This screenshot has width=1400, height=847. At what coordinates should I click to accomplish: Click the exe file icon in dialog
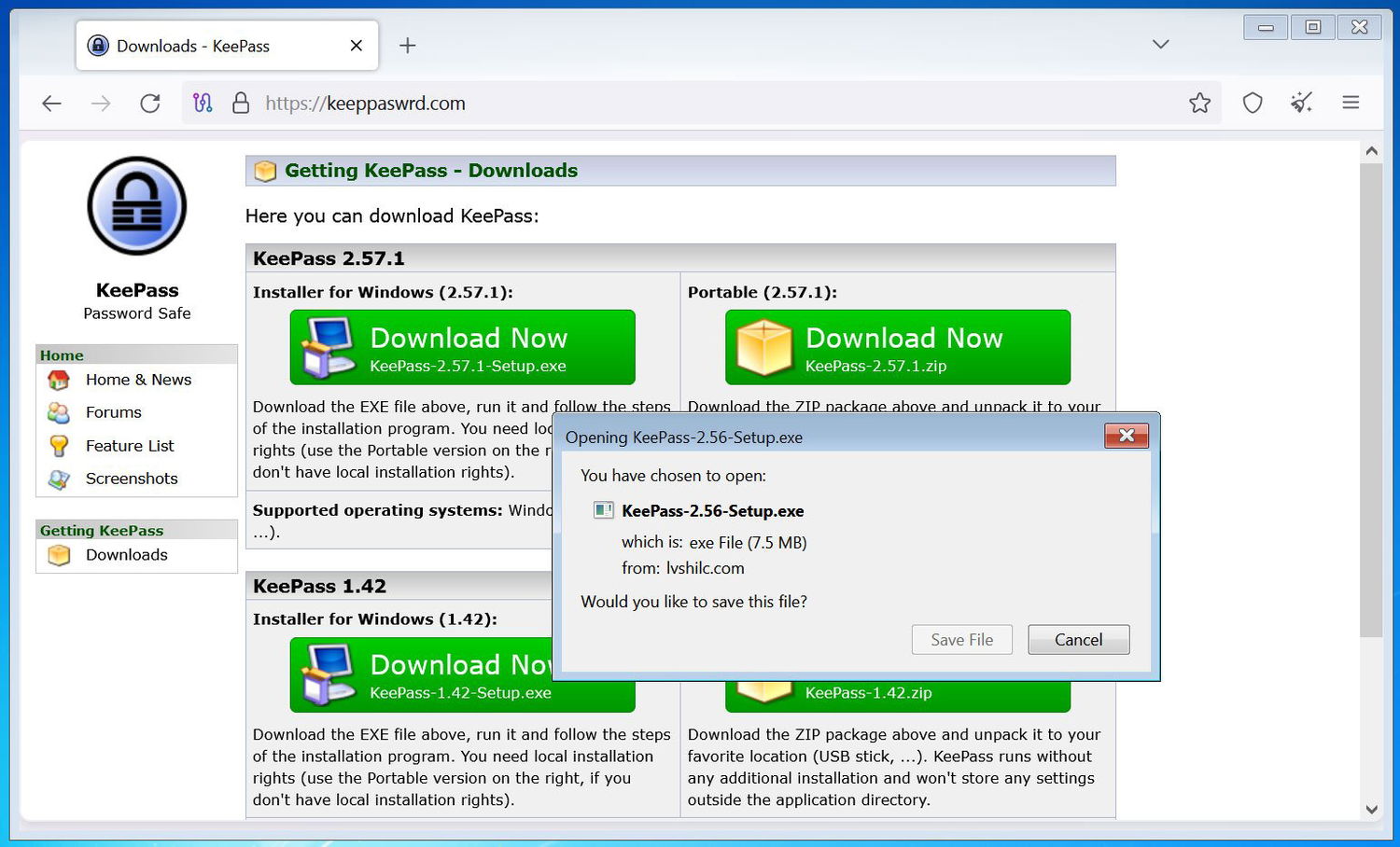click(604, 510)
